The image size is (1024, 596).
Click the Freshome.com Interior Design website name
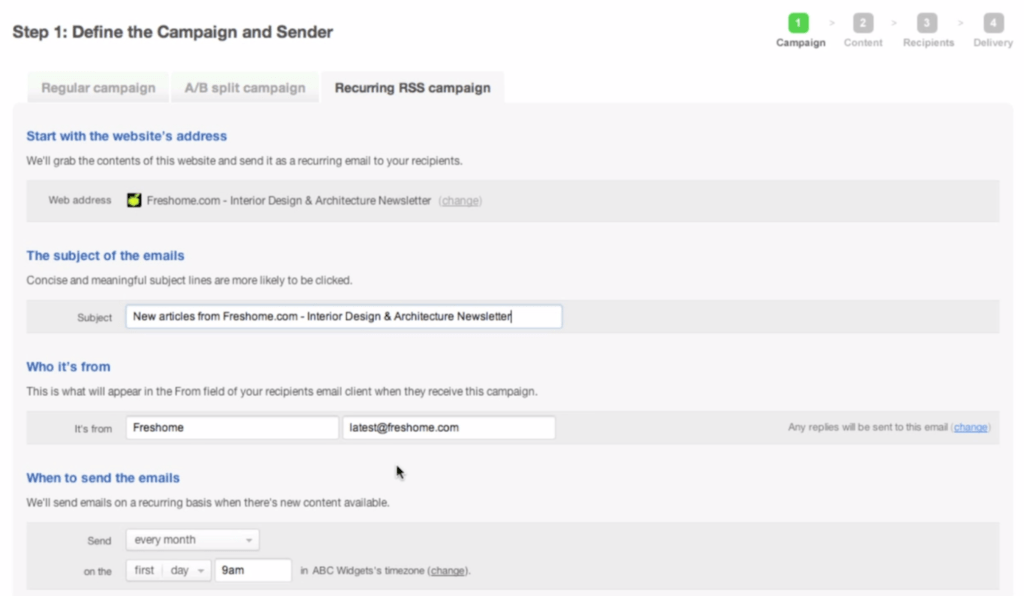coord(289,200)
